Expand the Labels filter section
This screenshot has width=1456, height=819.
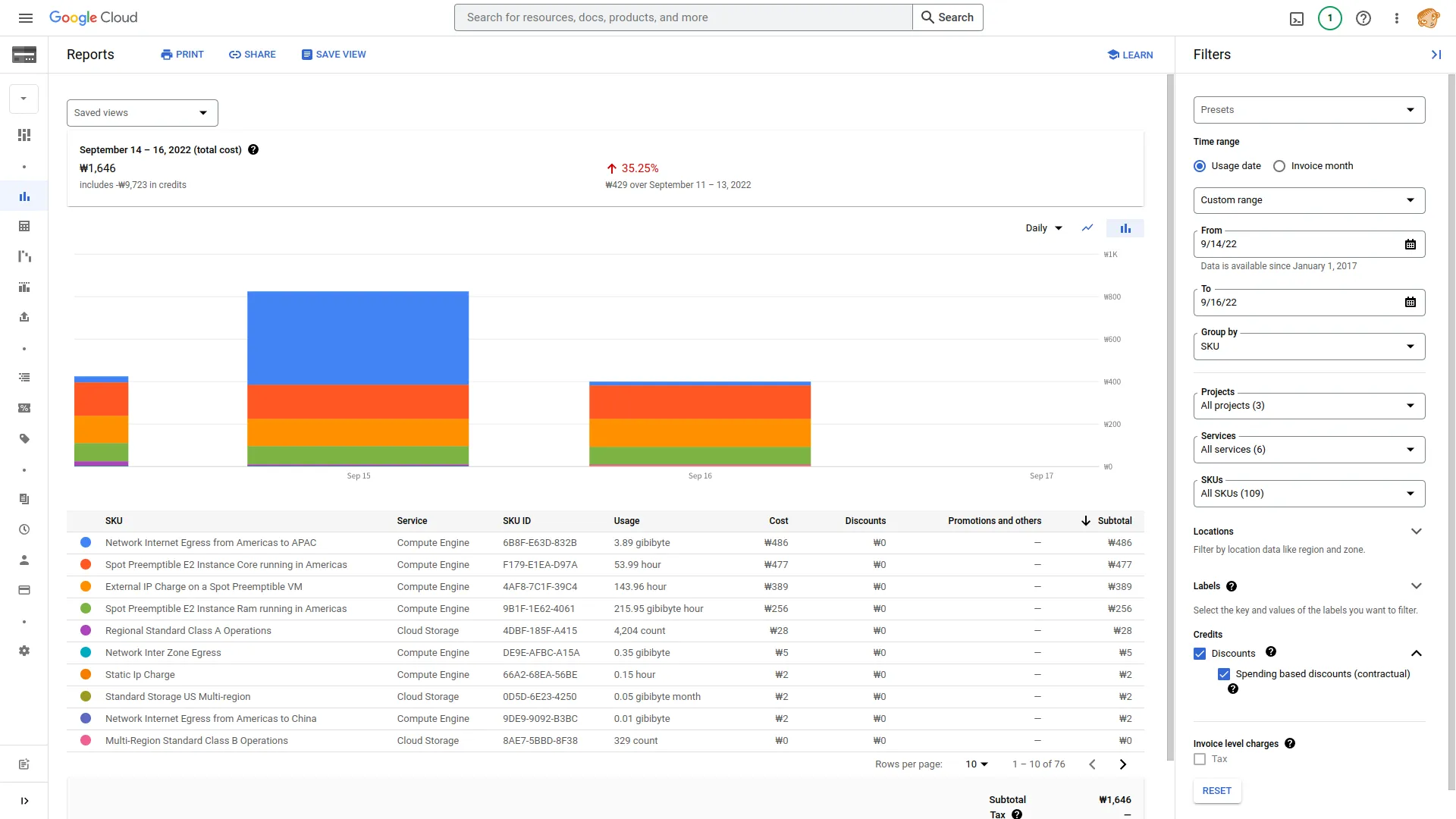click(1416, 586)
